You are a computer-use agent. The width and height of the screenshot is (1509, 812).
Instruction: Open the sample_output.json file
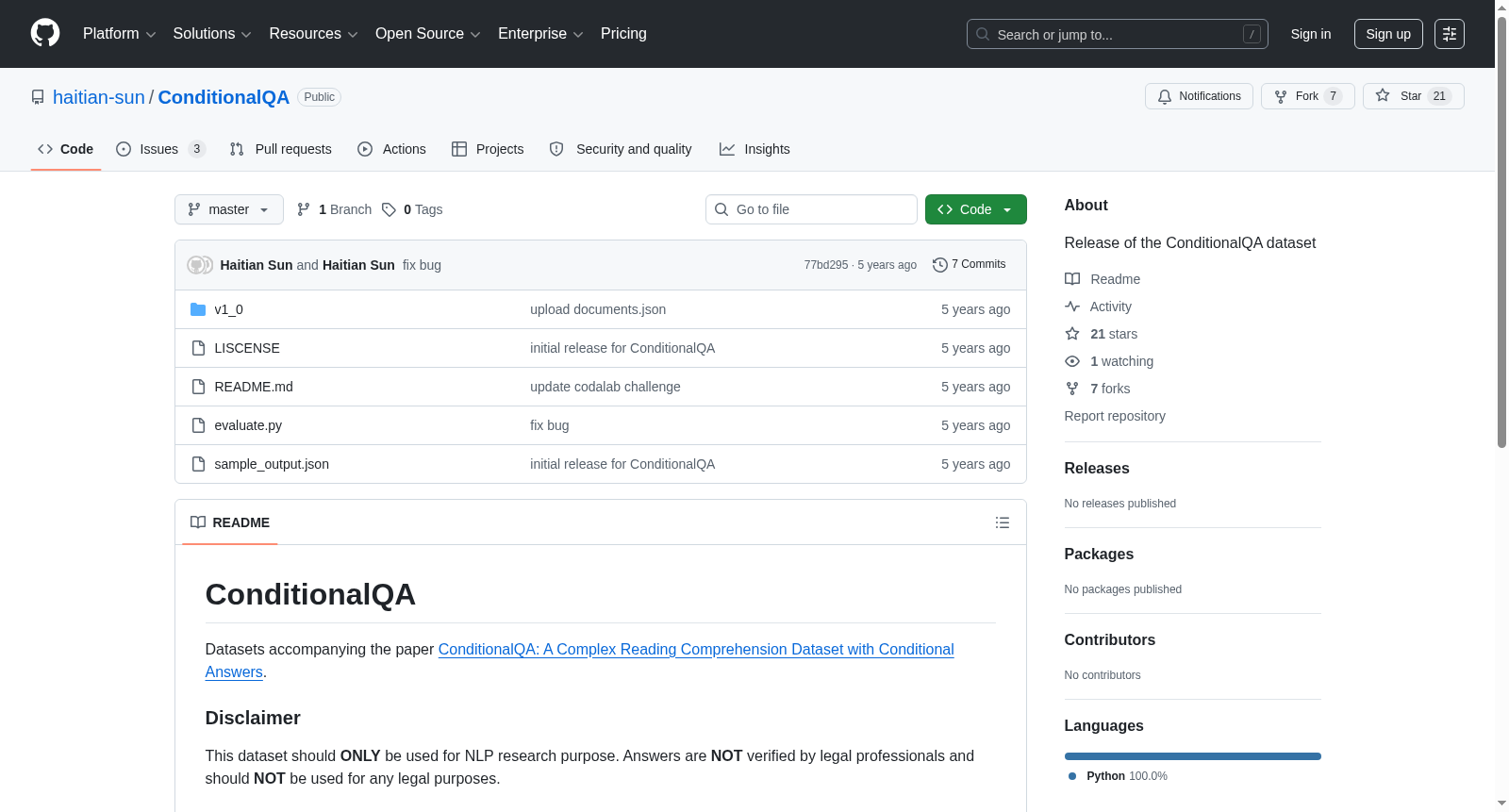[272, 464]
